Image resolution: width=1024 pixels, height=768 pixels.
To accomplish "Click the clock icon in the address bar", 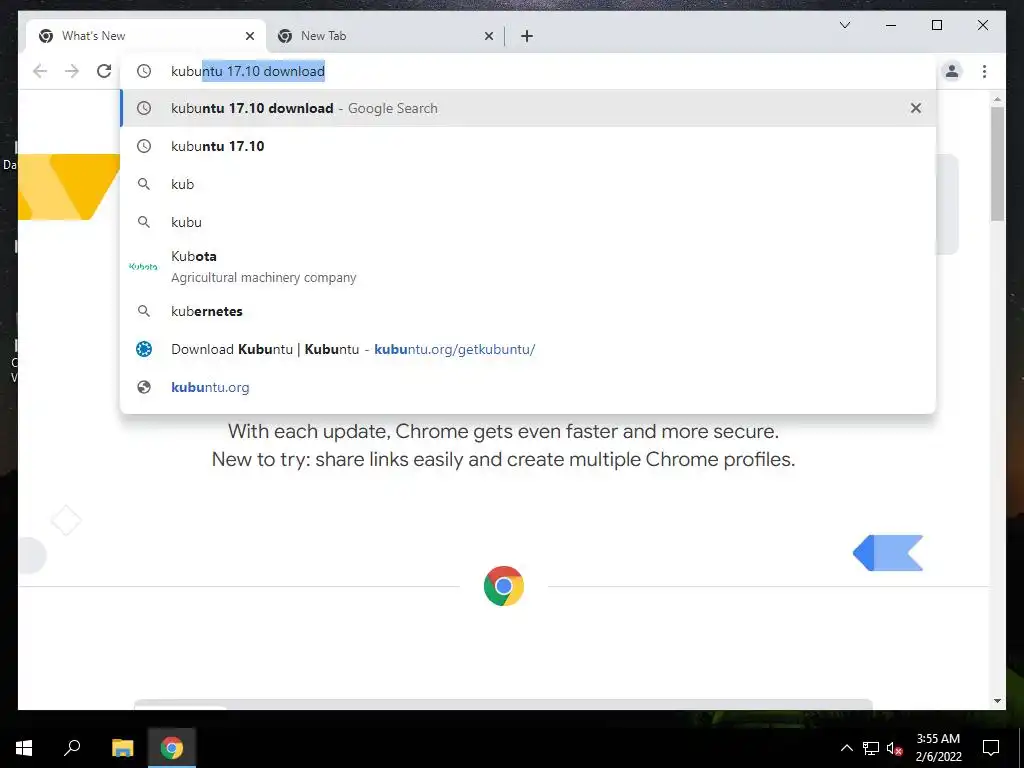I will [144, 71].
